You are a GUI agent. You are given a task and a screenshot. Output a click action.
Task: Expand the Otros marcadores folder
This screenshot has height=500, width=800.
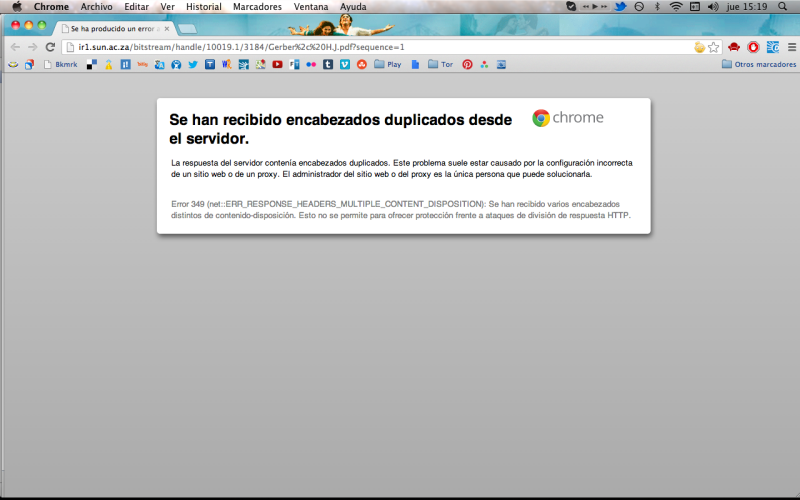point(758,64)
